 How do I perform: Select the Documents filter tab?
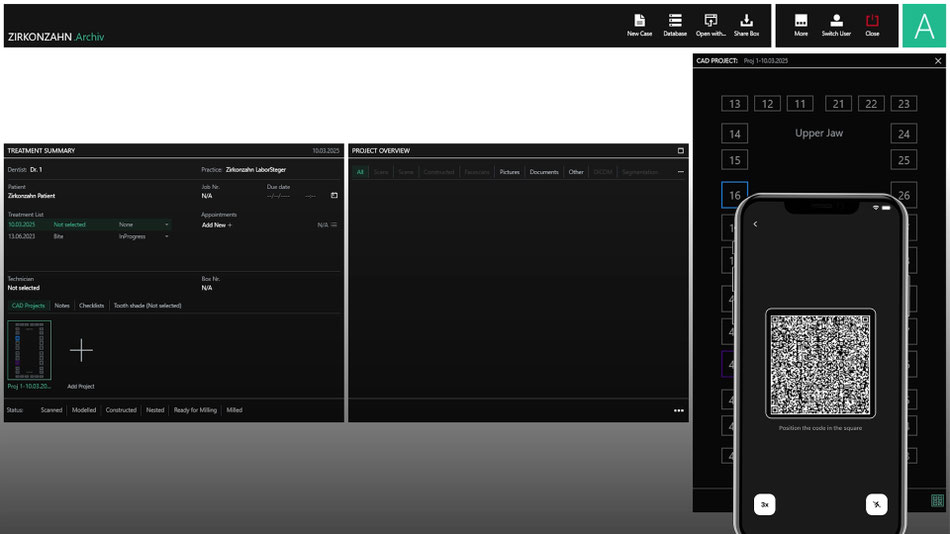[544, 172]
